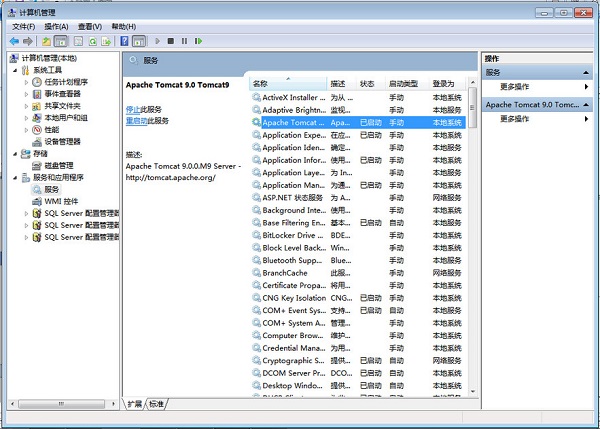Expand the 本地用户和组 tree node
Screen dimensions: 600x429
(x=28, y=118)
